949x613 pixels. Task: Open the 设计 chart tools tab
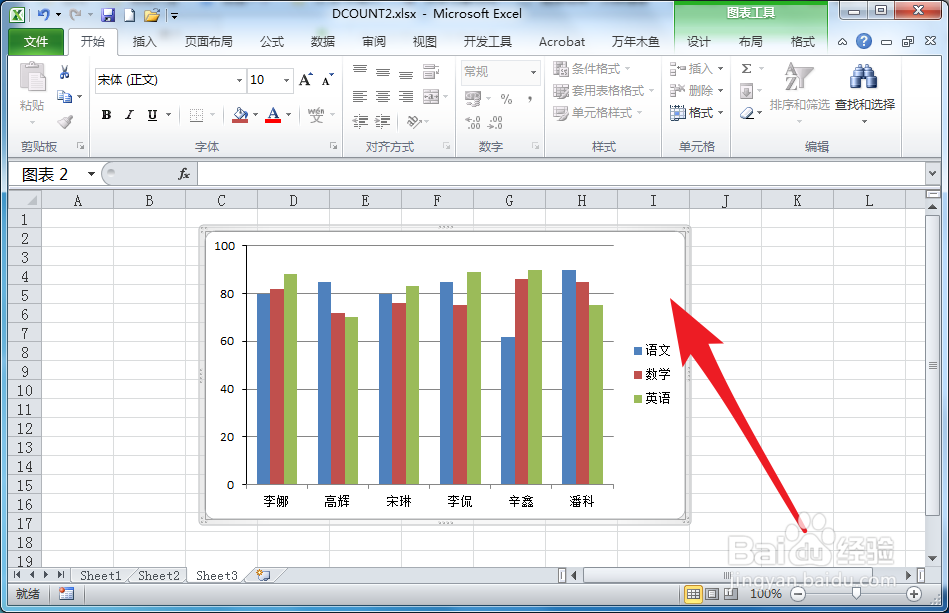click(698, 41)
